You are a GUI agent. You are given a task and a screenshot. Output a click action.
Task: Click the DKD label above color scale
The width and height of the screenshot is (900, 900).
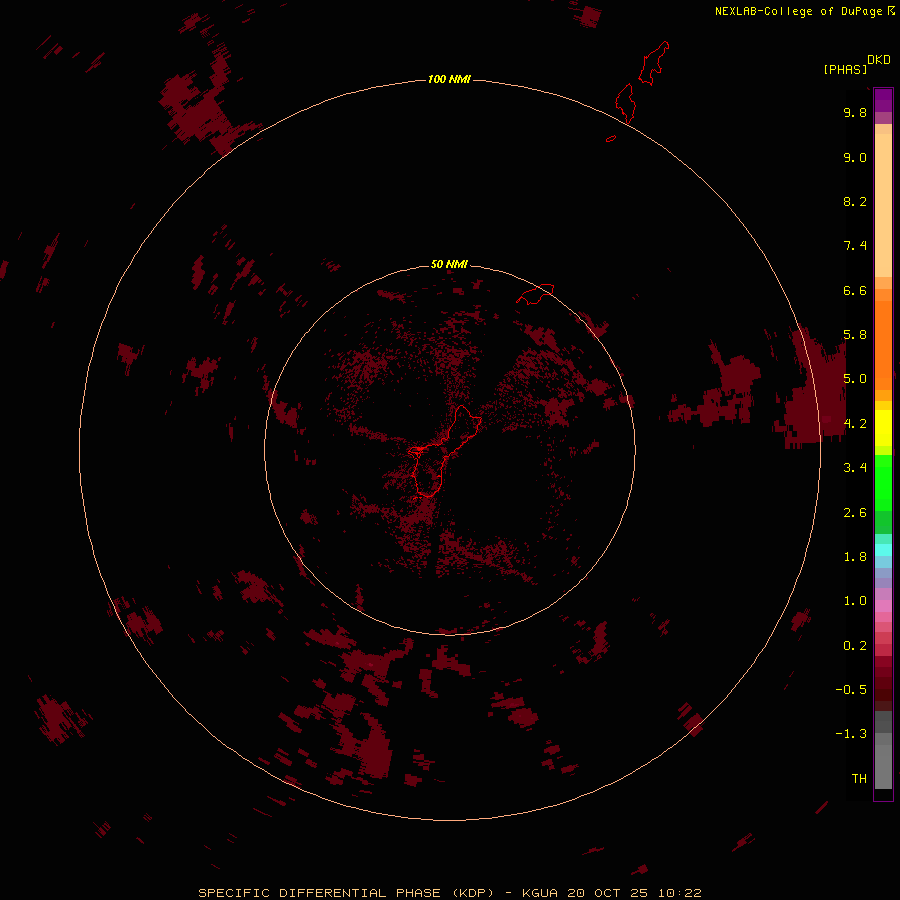(x=879, y=60)
